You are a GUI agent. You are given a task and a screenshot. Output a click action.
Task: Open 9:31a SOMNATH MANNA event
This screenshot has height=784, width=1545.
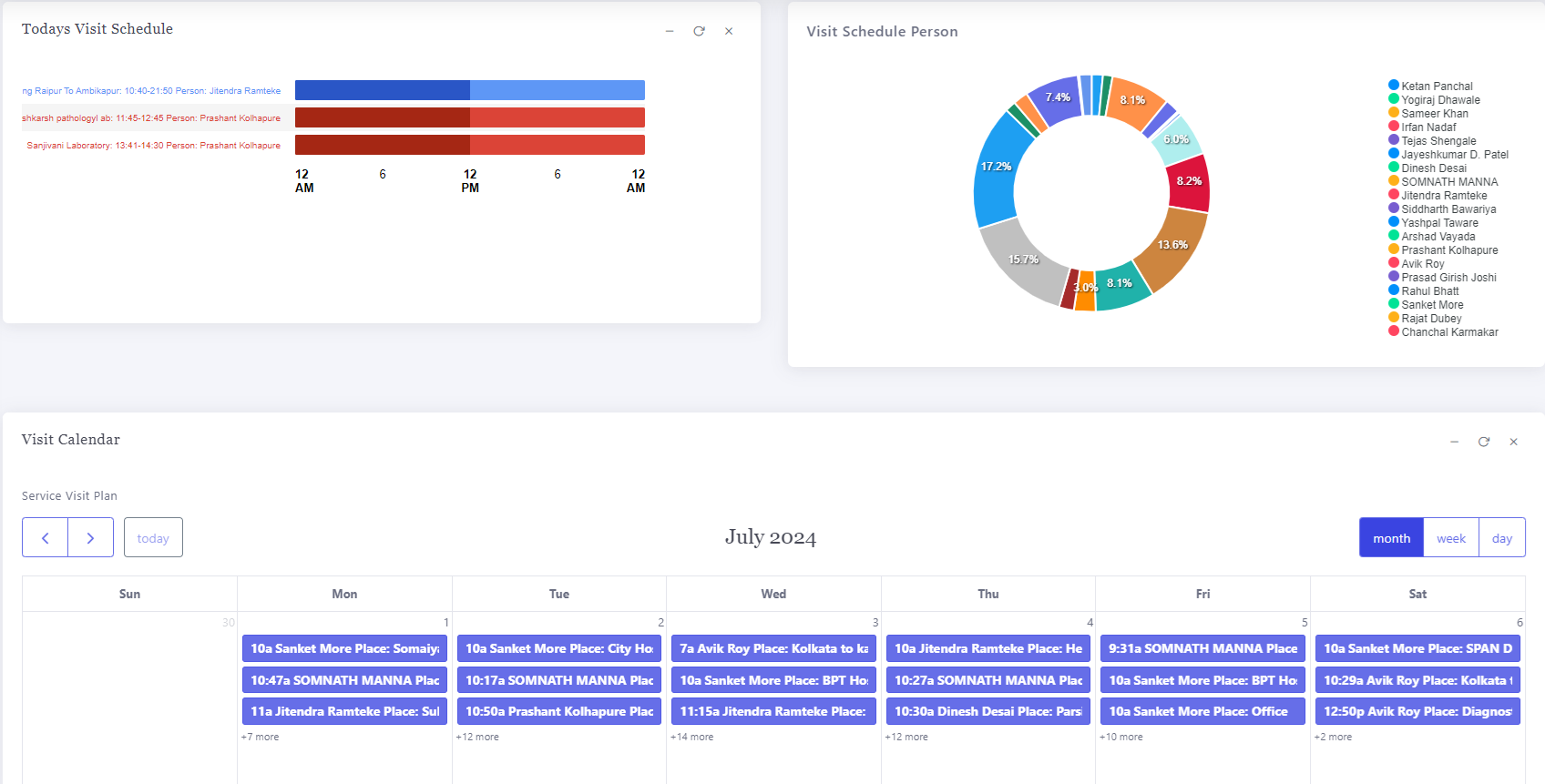1202,648
